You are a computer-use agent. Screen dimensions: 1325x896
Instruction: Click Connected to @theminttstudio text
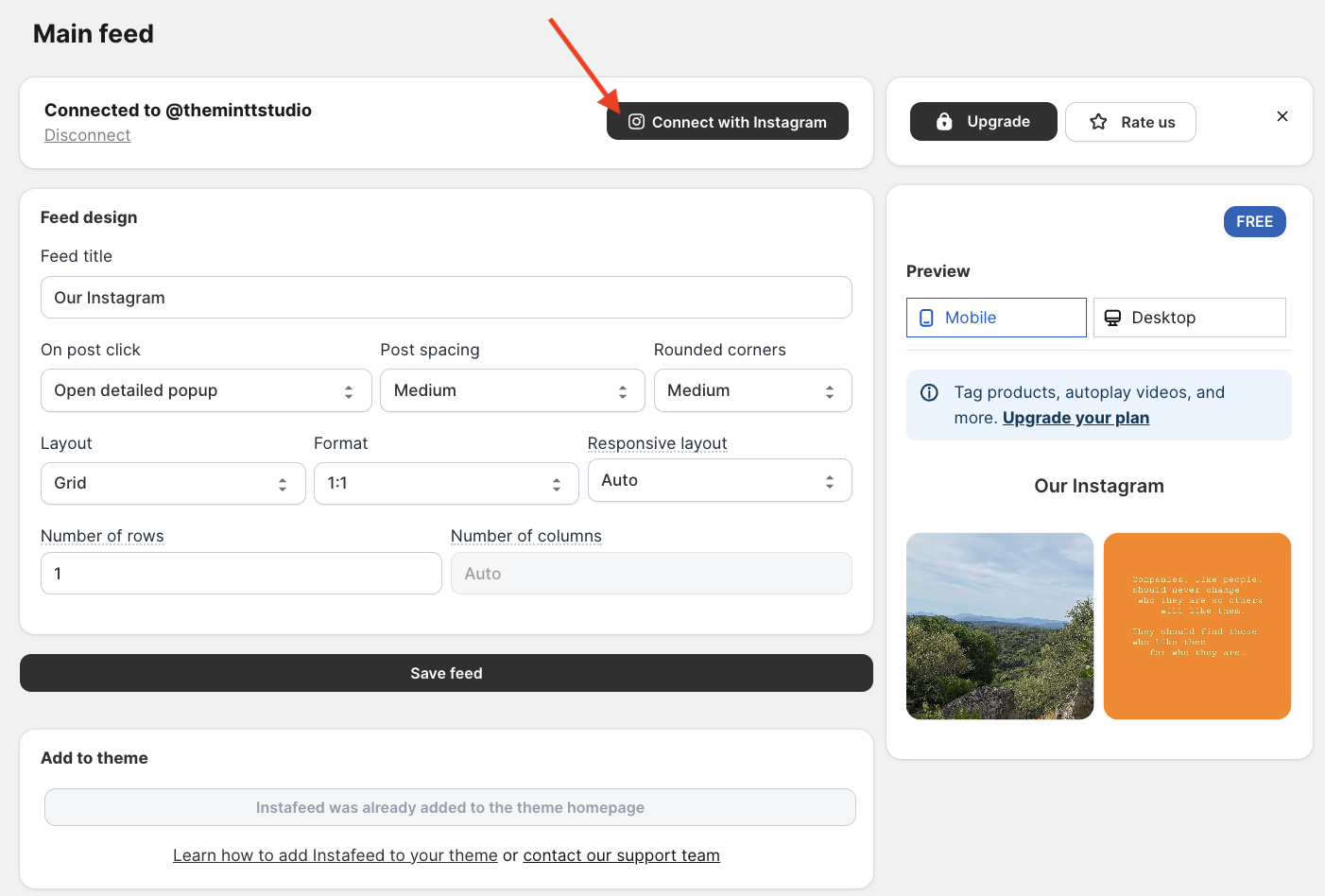[178, 110]
